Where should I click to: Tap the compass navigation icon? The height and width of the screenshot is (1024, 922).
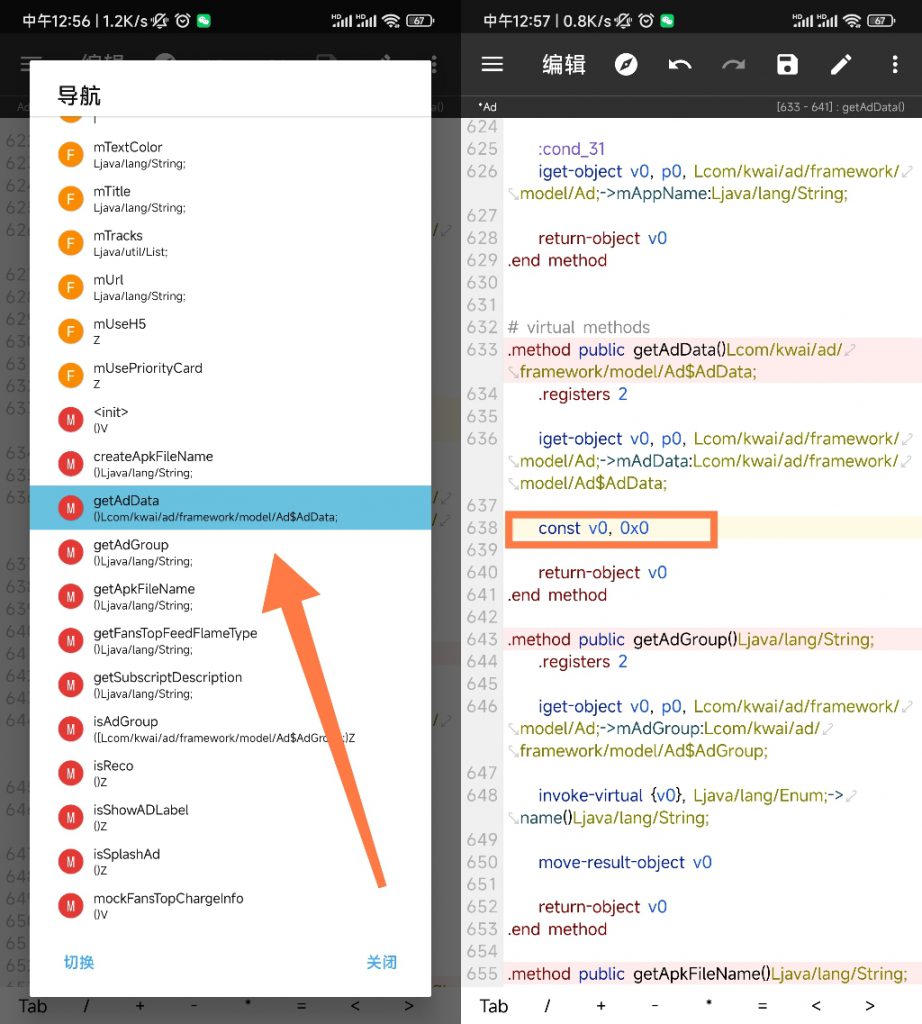(x=626, y=65)
